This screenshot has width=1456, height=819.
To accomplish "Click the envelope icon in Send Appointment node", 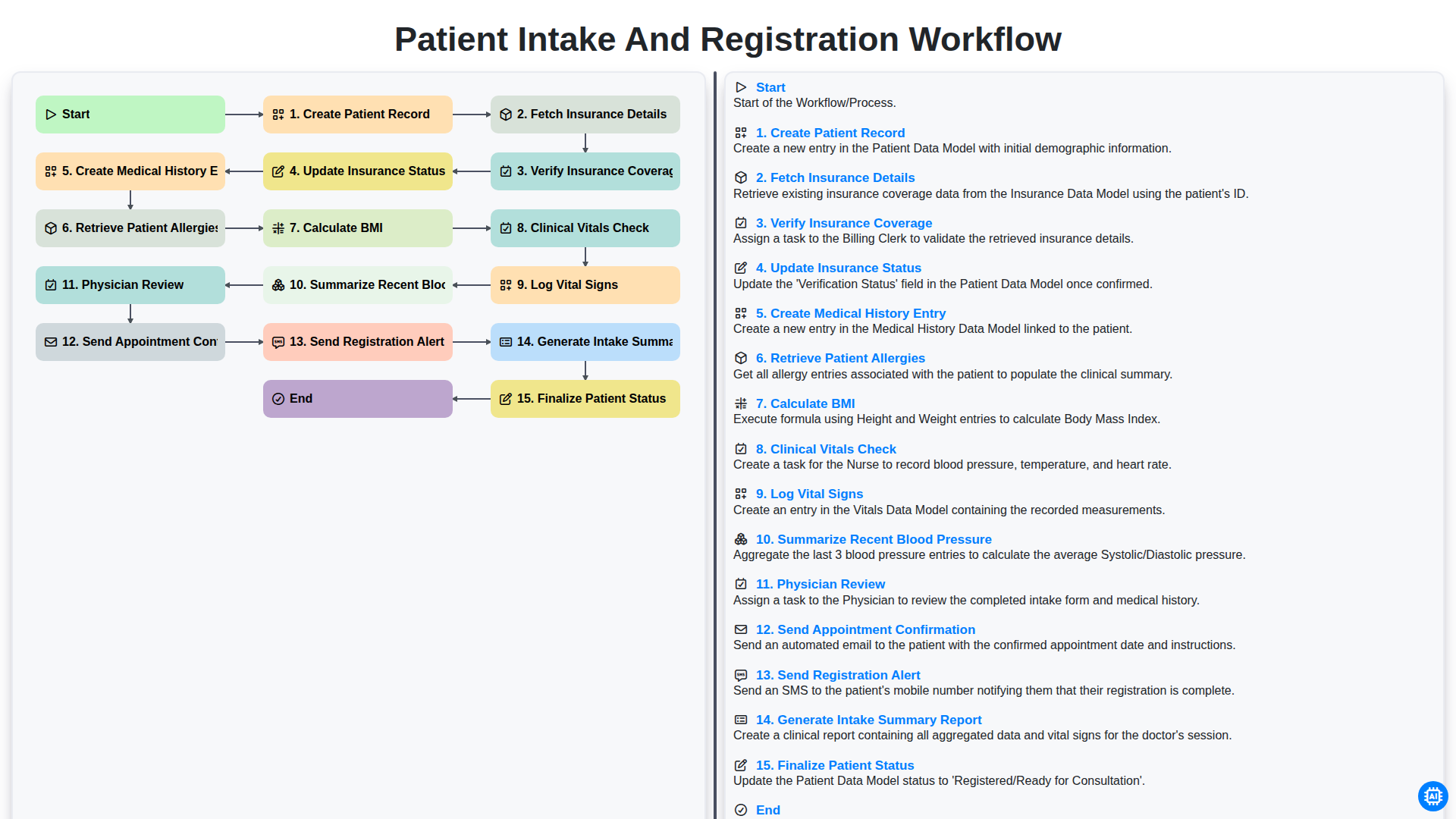I will pos(51,342).
